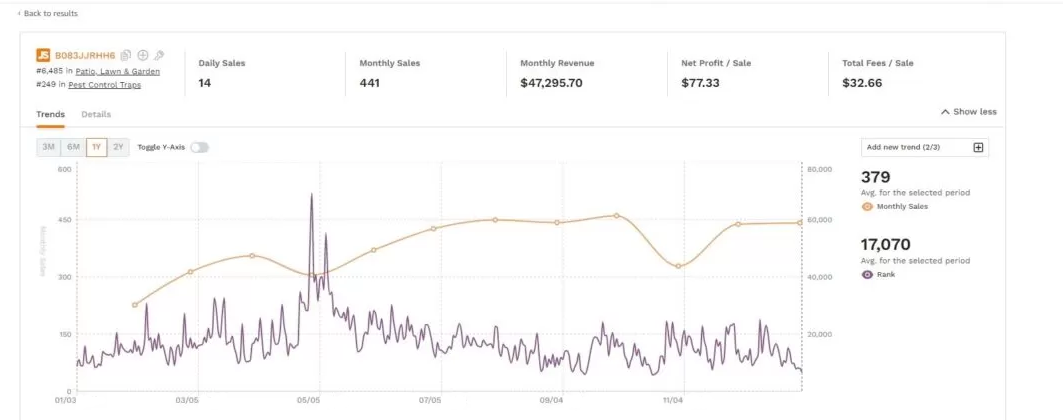Hide the Monthly Sales trend line
The image size is (1063, 420).
coord(867,207)
